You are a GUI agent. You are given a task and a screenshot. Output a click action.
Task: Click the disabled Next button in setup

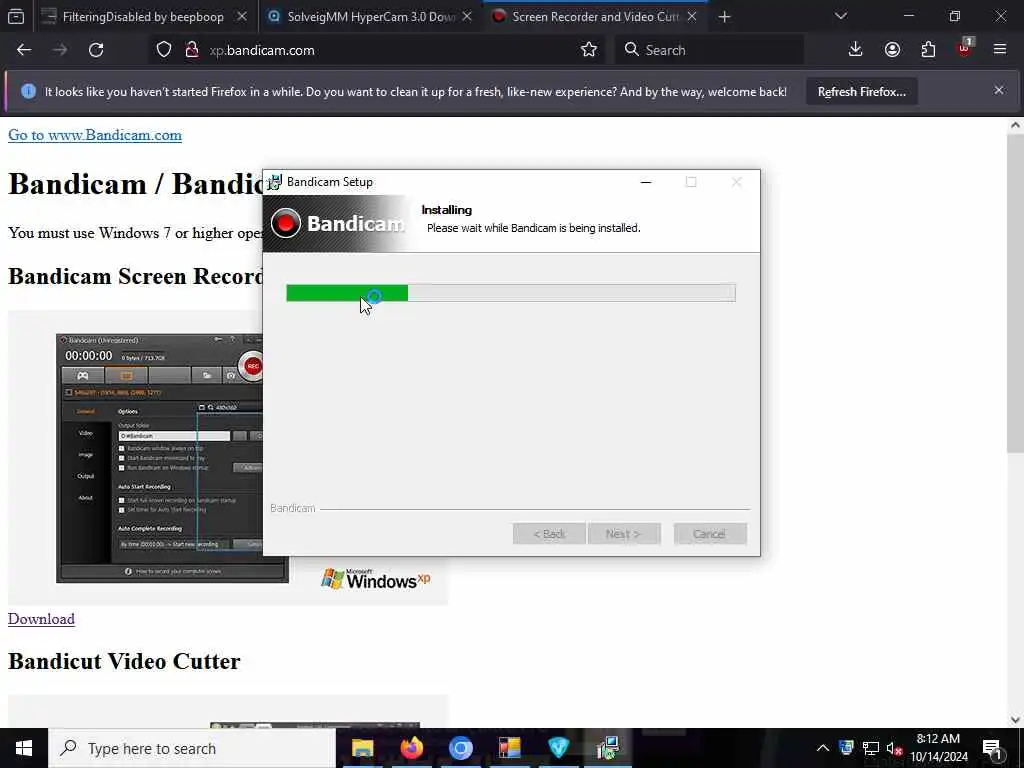coord(624,534)
